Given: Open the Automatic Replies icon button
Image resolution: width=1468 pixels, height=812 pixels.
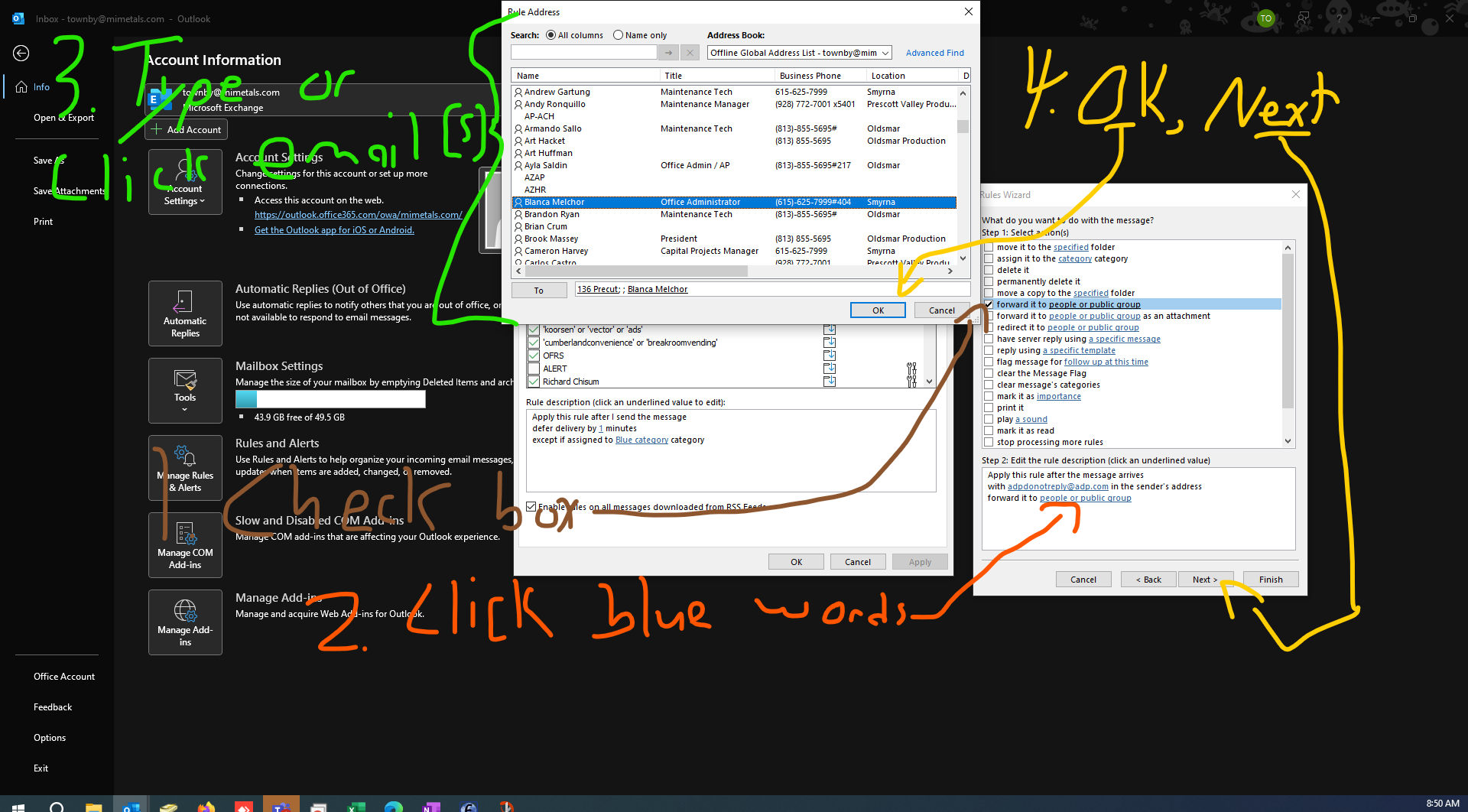Looking at the screenshot, I should [185, 313].
